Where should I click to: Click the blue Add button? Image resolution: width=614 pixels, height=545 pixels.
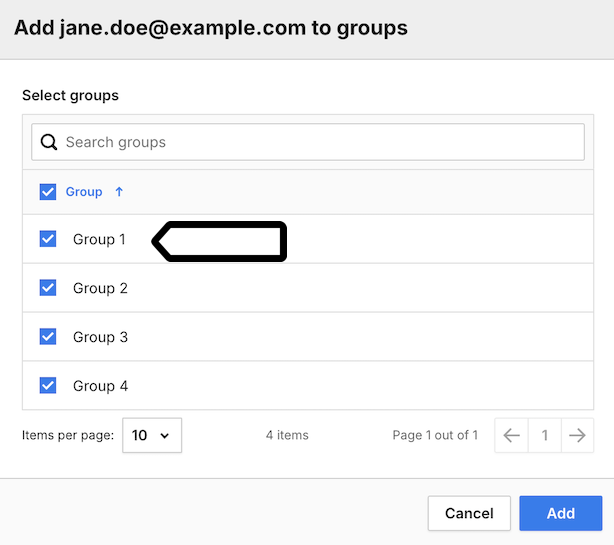coord(561,513)
